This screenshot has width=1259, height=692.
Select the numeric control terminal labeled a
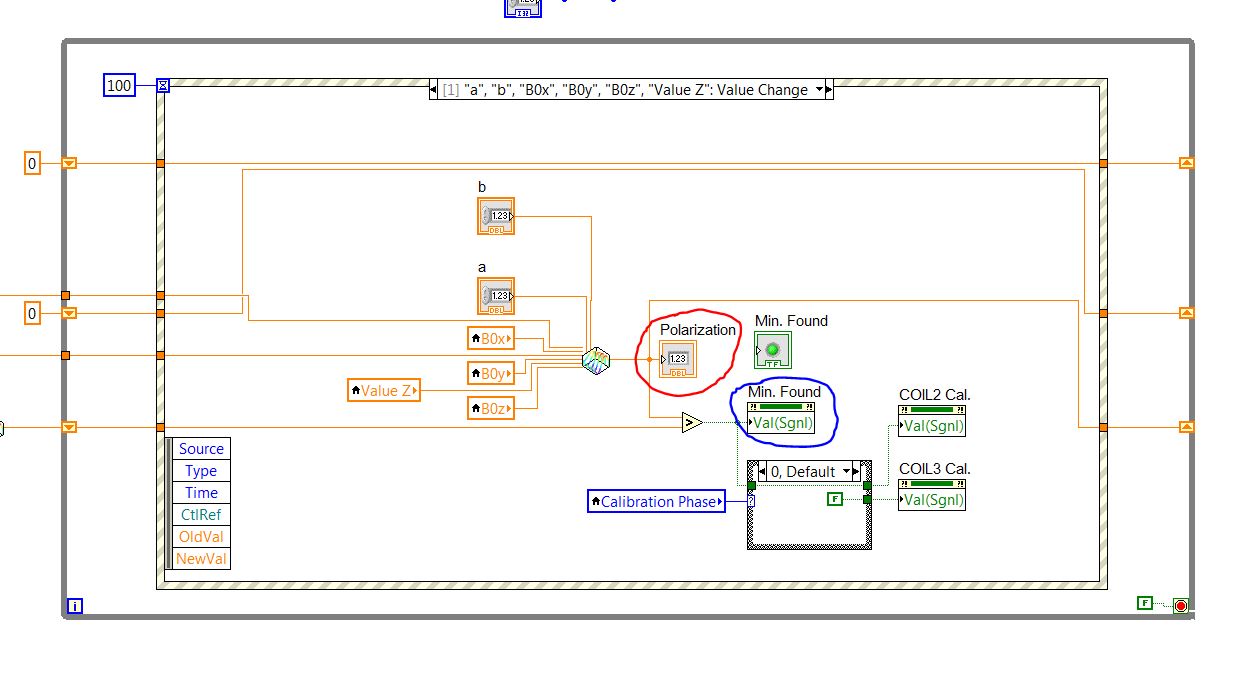497,294
